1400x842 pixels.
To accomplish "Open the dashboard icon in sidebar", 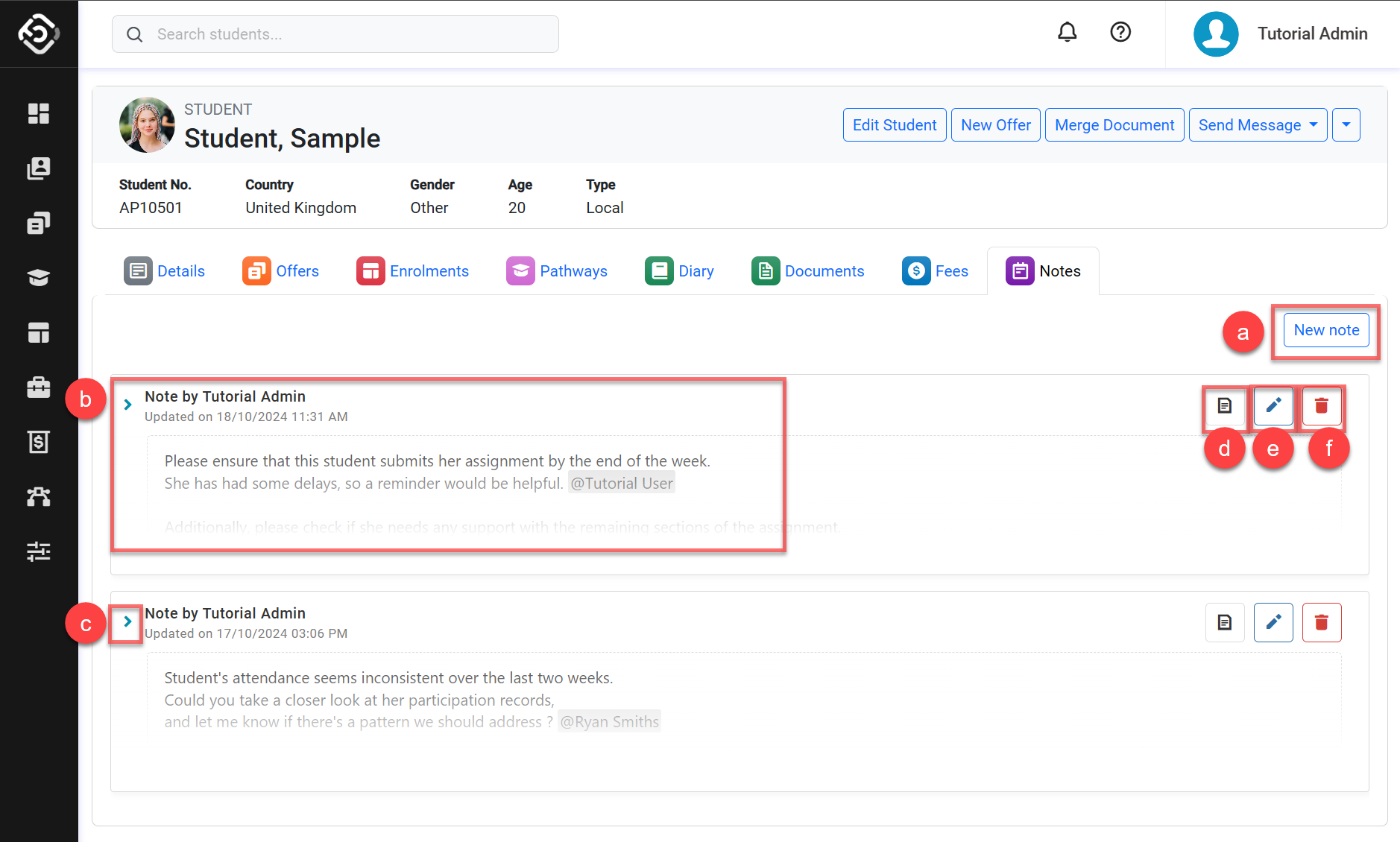I will [x=39, y=113].
